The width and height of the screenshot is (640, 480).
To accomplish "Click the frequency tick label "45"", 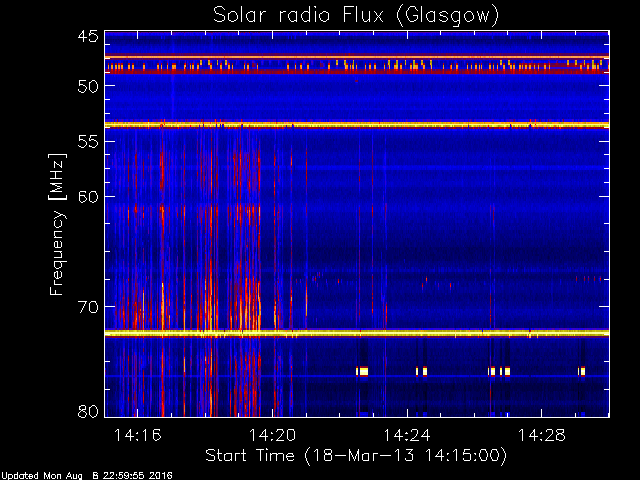I will 88,36.
